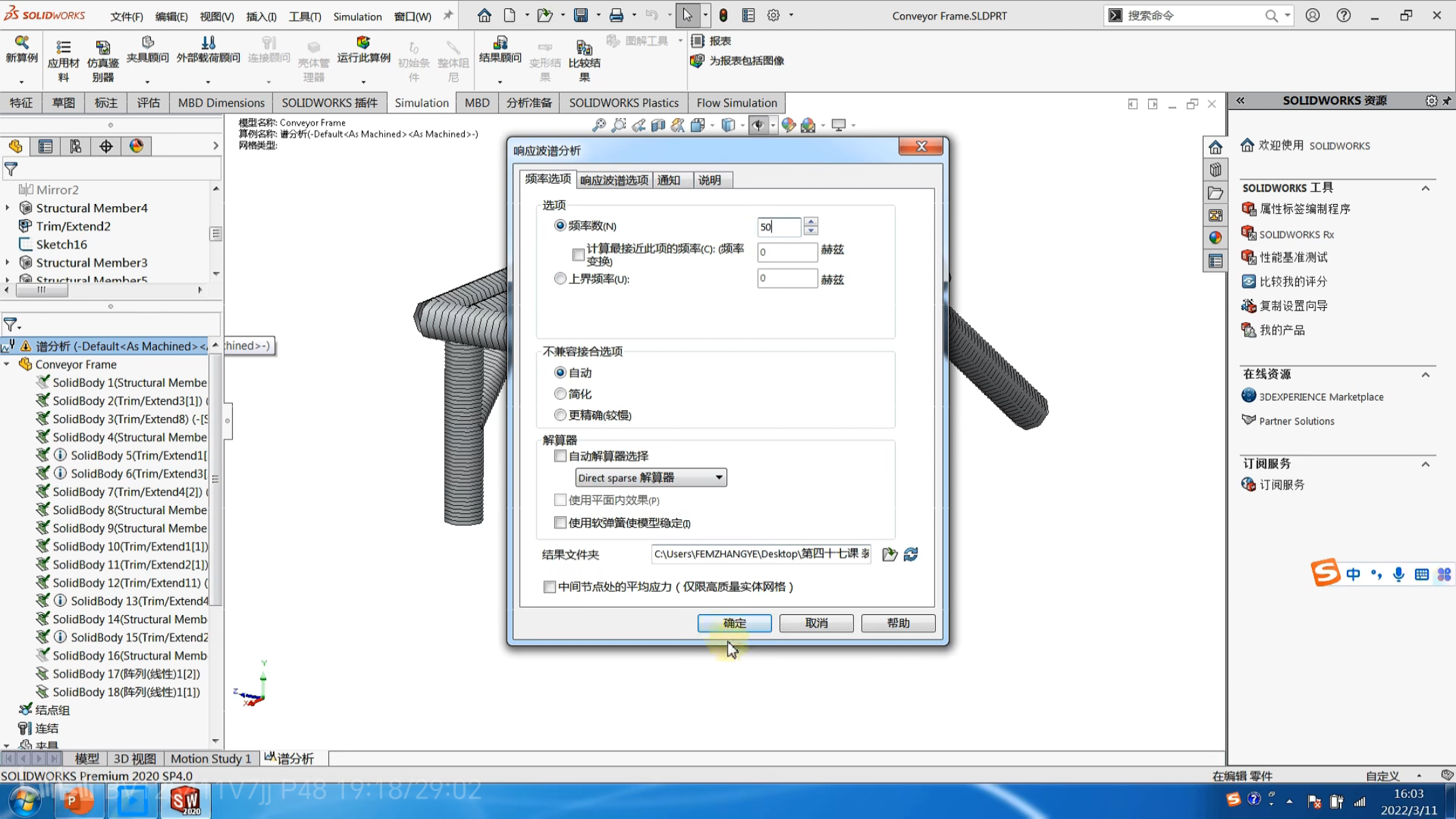Select 自动 incompatible bonding option

(x=560, y=373)
